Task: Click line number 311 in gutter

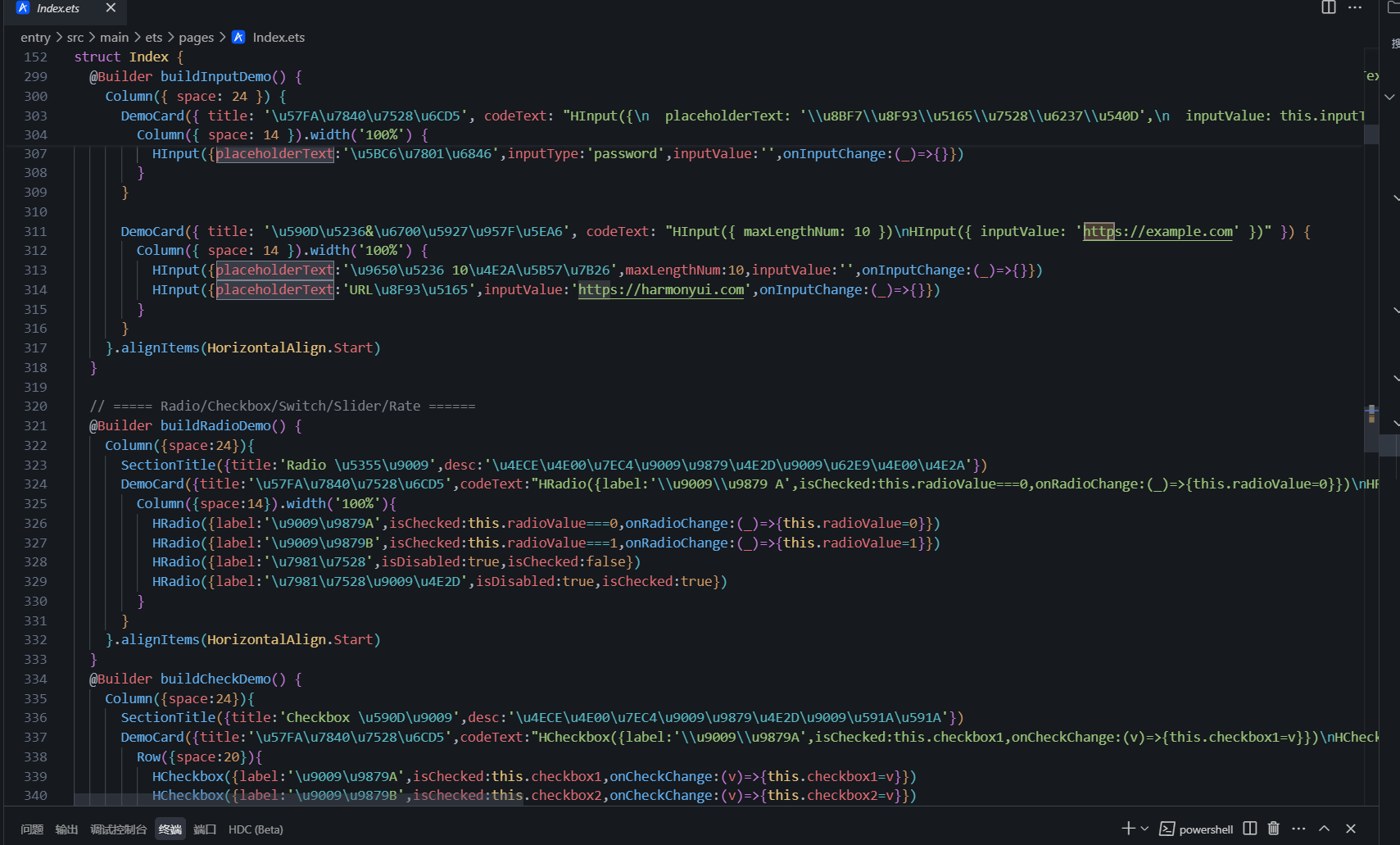Action: pyautogui.click(x=35, y=231)
